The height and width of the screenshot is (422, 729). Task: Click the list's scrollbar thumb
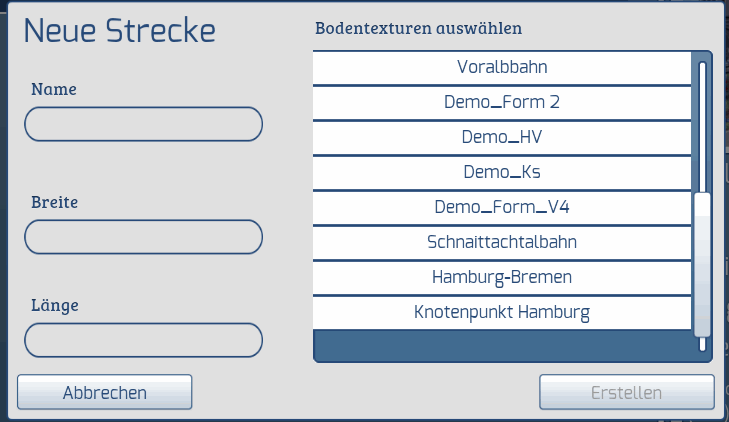coord(702,265)
